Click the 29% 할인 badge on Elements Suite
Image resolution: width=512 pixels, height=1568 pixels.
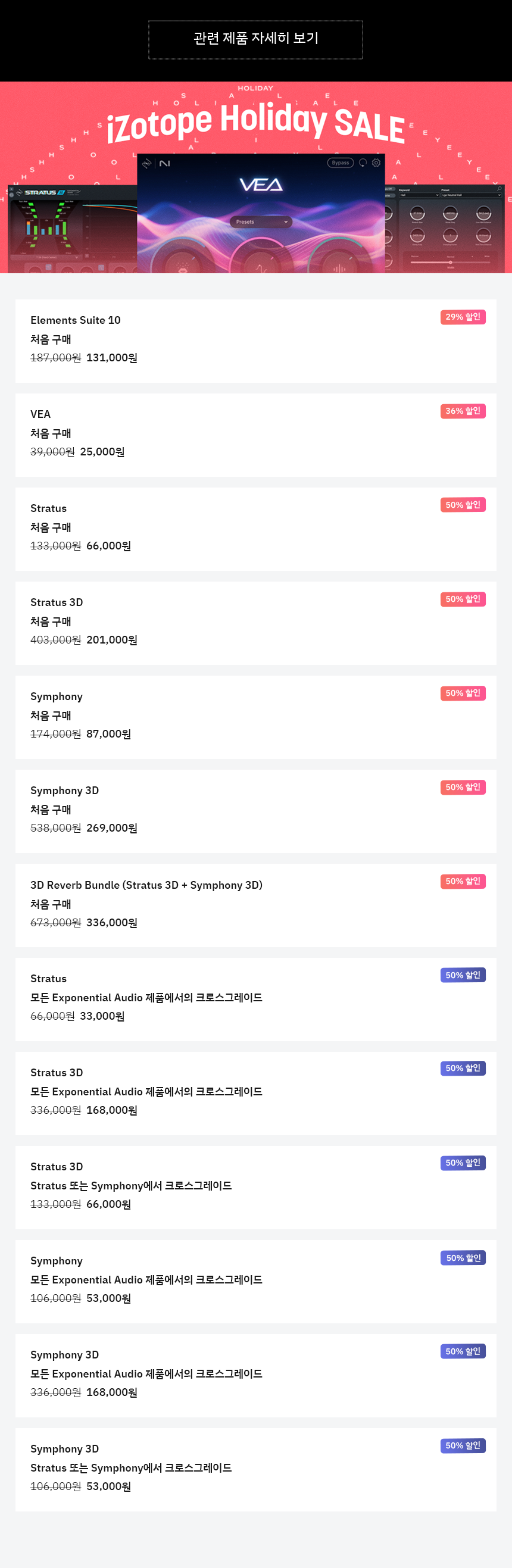click(463, 317)
